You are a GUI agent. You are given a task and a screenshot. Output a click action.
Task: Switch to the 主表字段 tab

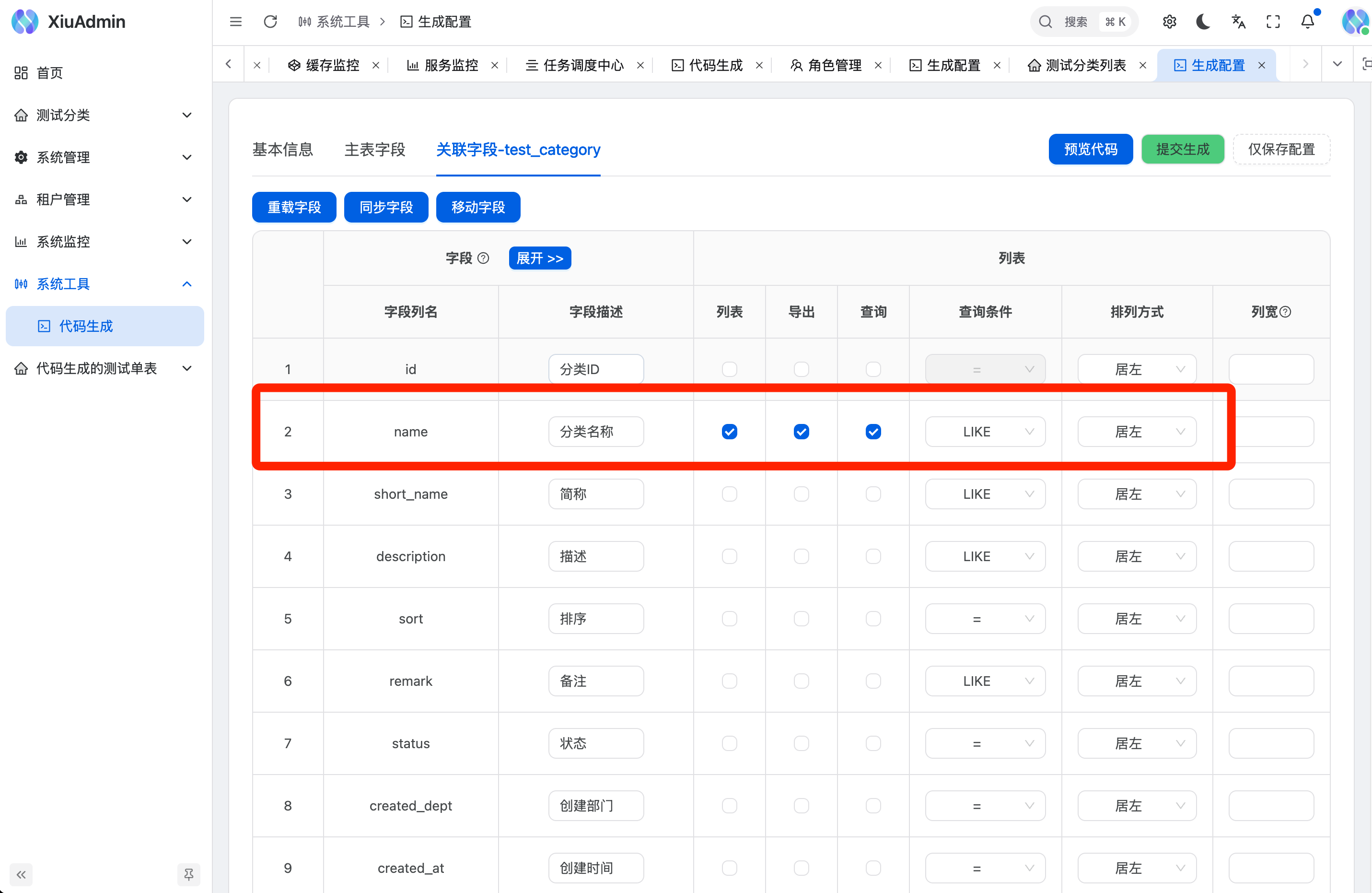click(x=375, y=150)
